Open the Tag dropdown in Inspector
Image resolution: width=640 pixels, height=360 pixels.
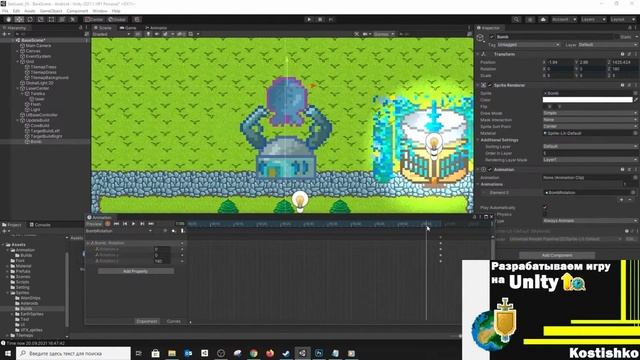[528, 44]
